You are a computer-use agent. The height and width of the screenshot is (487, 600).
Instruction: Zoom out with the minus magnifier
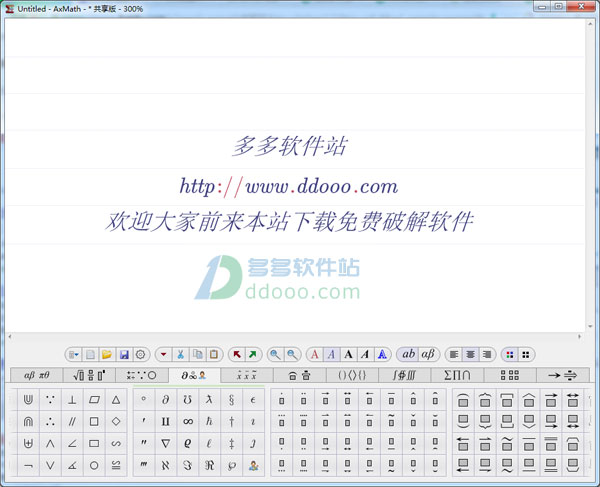click(292, 355)
